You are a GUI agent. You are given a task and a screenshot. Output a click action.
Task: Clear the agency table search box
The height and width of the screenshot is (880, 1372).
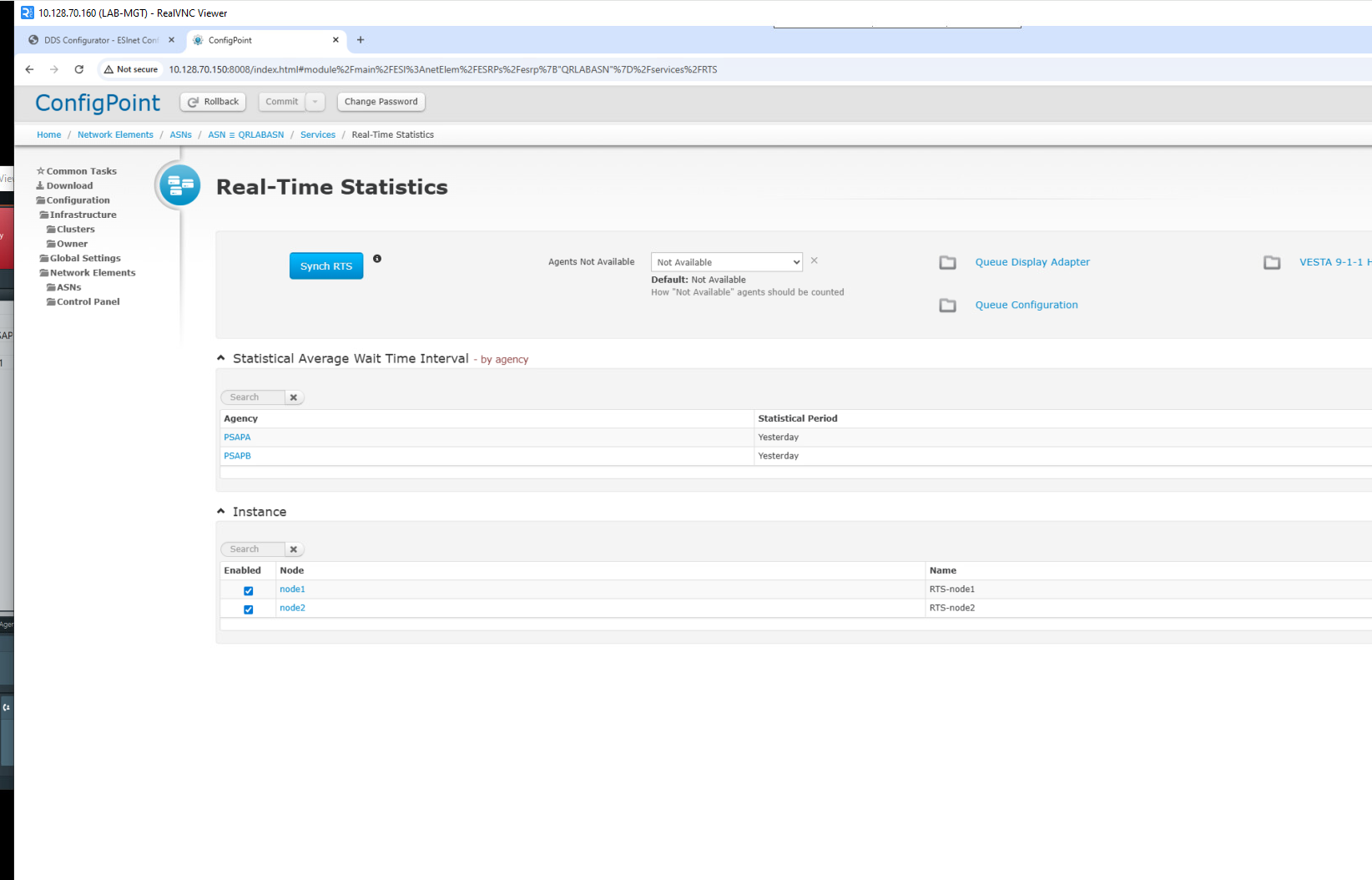294,397
